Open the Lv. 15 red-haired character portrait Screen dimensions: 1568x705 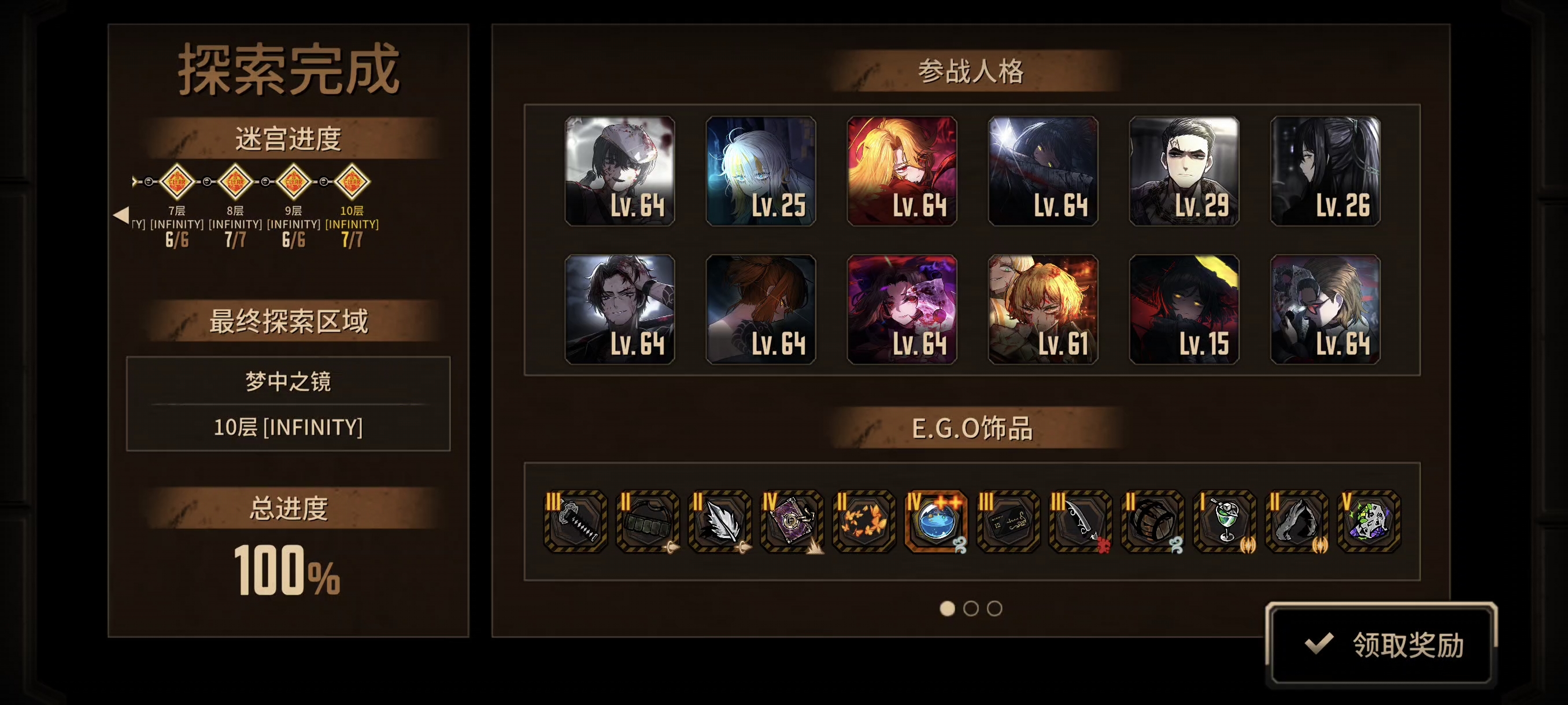point(1184,310)
